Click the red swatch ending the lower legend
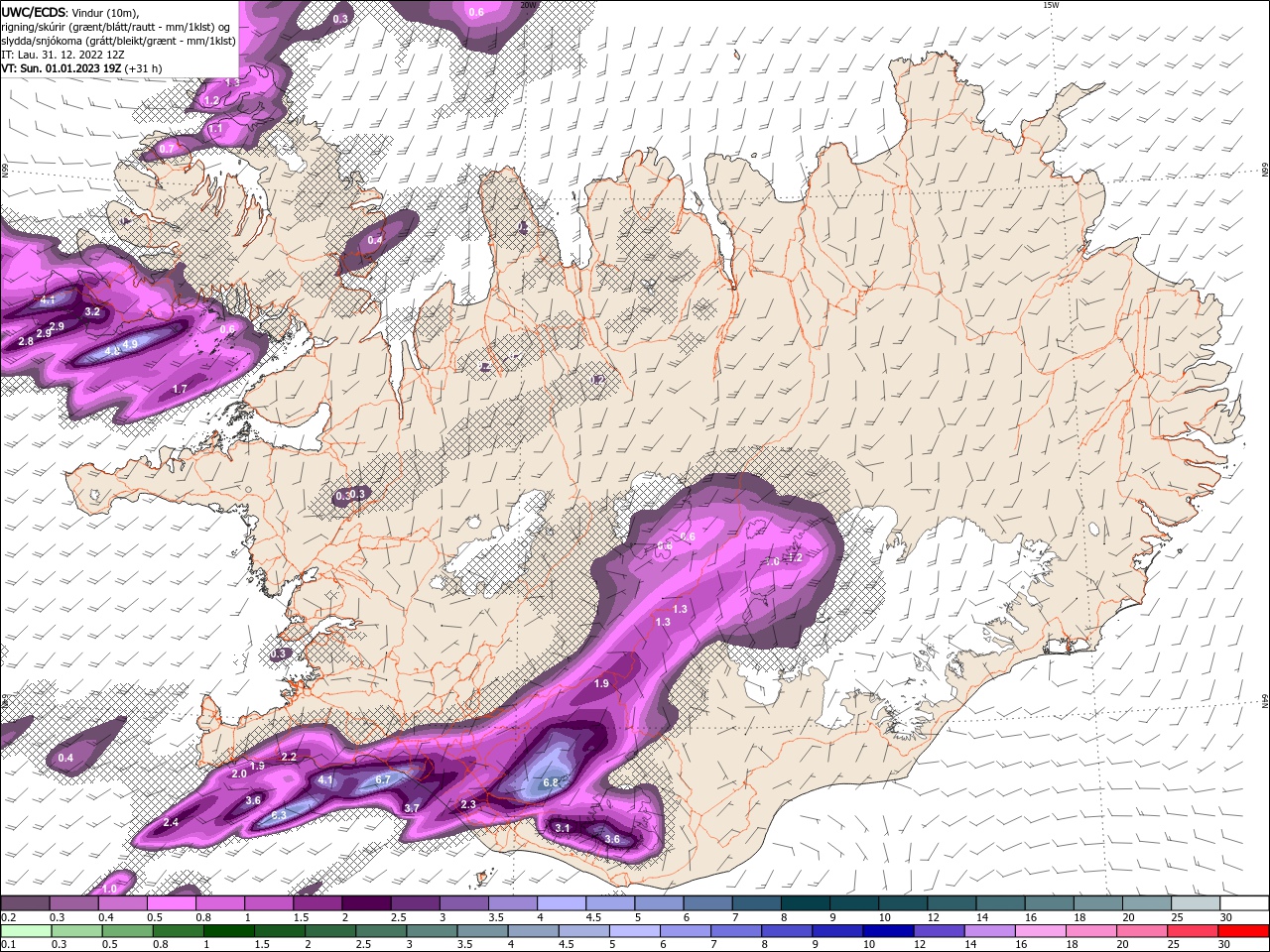1270x952 pixels. 1244,930
